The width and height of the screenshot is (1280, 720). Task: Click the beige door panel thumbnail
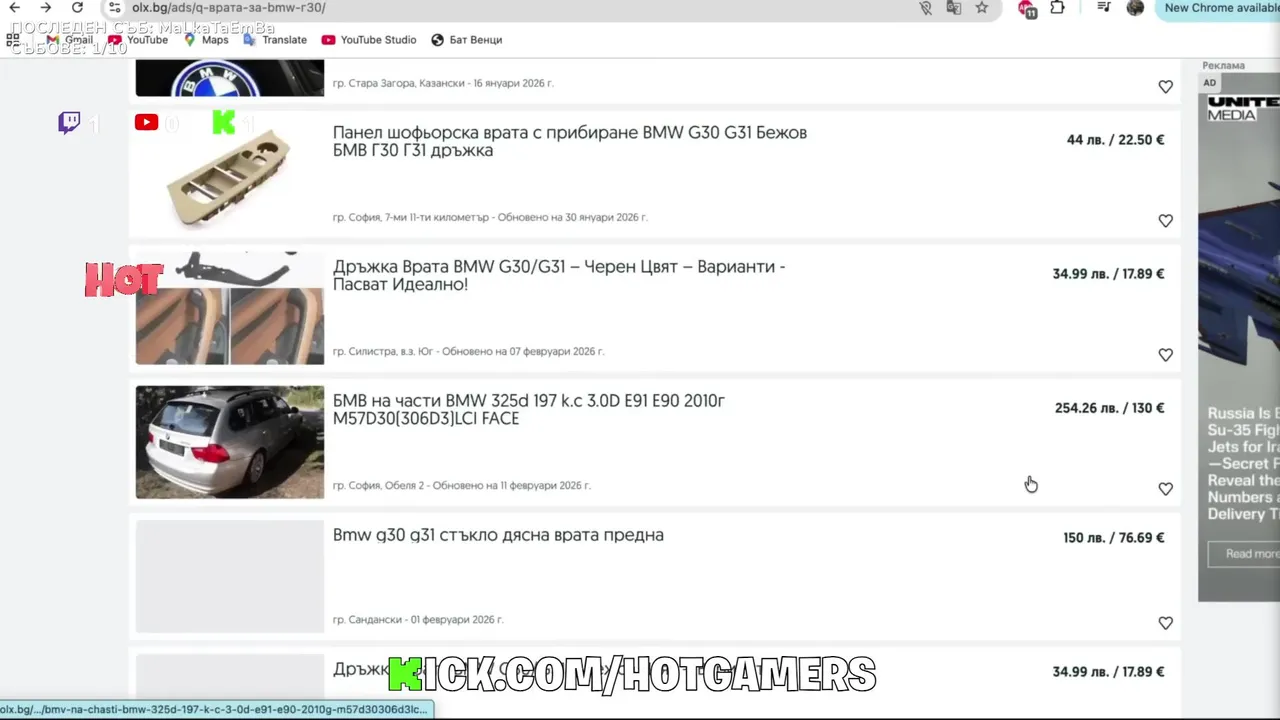pyautogui.click(x=230, y=174)
